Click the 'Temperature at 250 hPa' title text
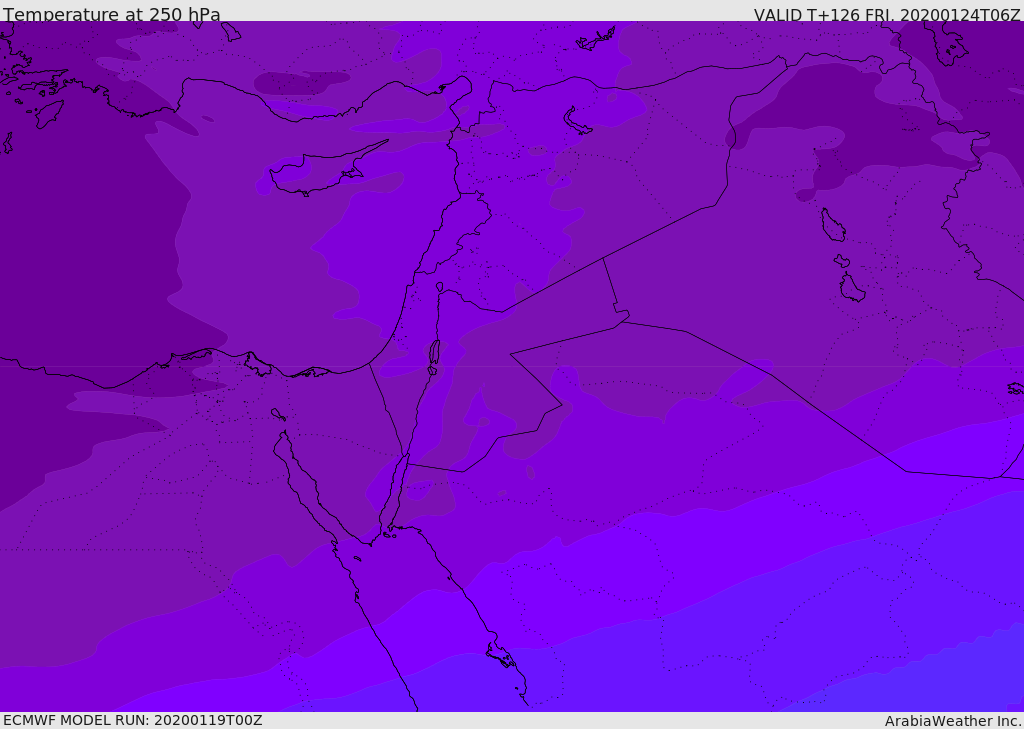 pyautogui.click(x=112, y=14)
